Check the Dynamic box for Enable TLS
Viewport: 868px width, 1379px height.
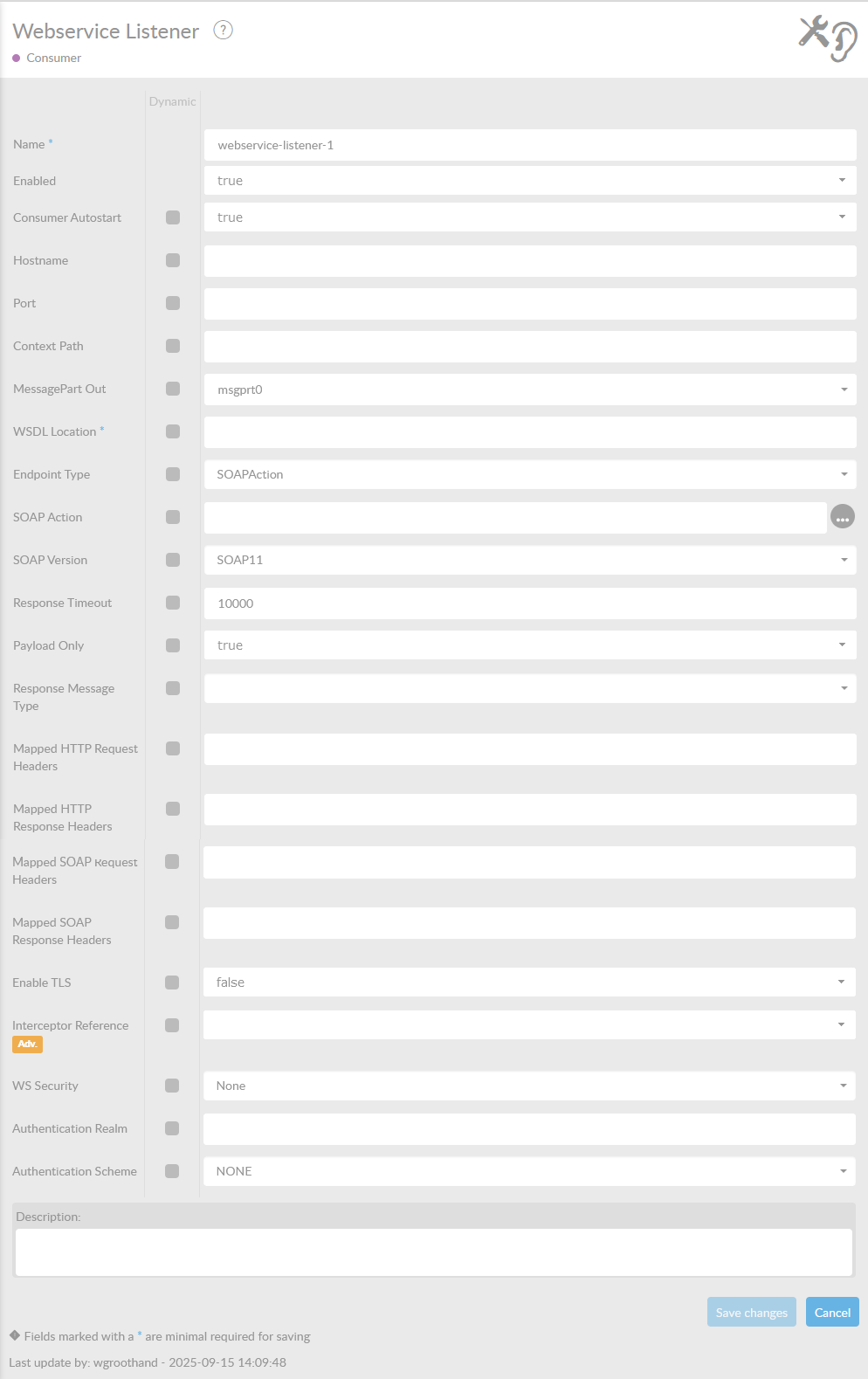coord(172,983)
